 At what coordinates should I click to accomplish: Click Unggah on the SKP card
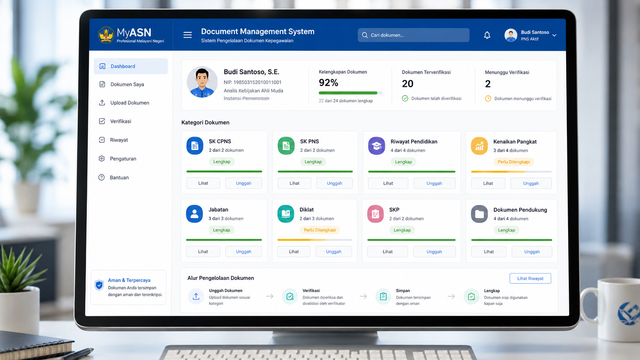coord(434,251)
